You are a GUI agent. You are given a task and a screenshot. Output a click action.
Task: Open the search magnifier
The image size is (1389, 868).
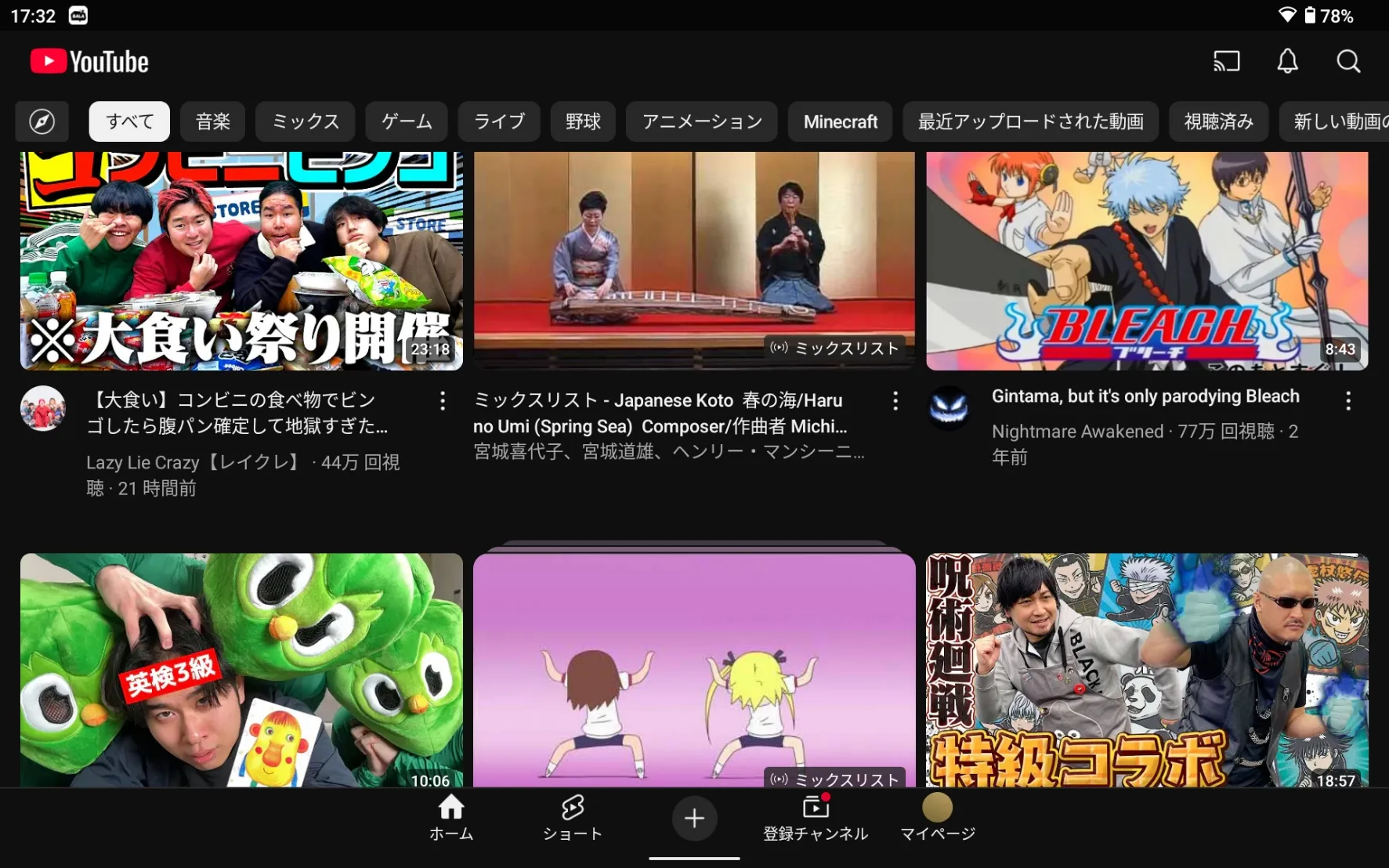tap(1348, 61)
